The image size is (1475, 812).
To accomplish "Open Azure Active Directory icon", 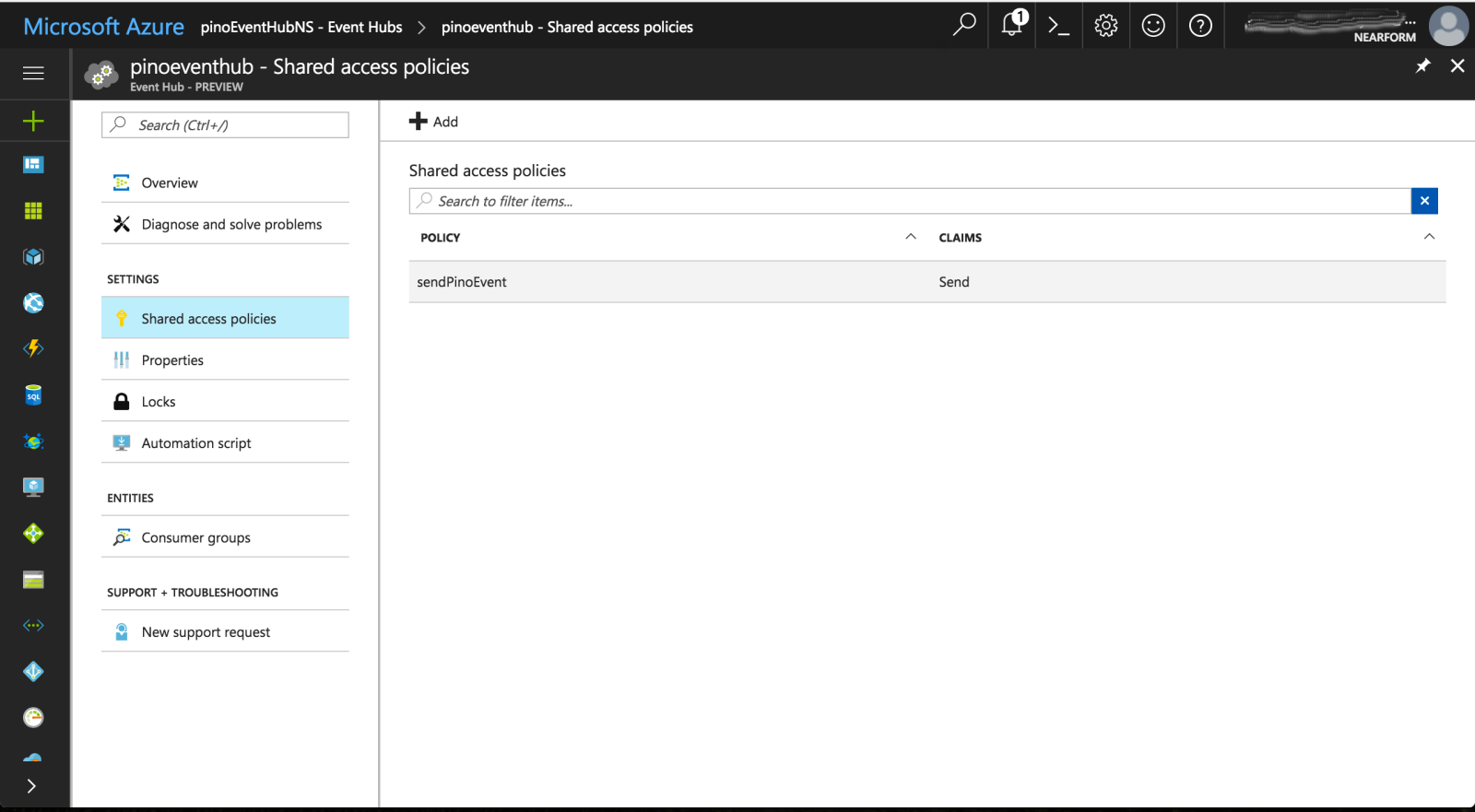I will [x=33, y=672].
